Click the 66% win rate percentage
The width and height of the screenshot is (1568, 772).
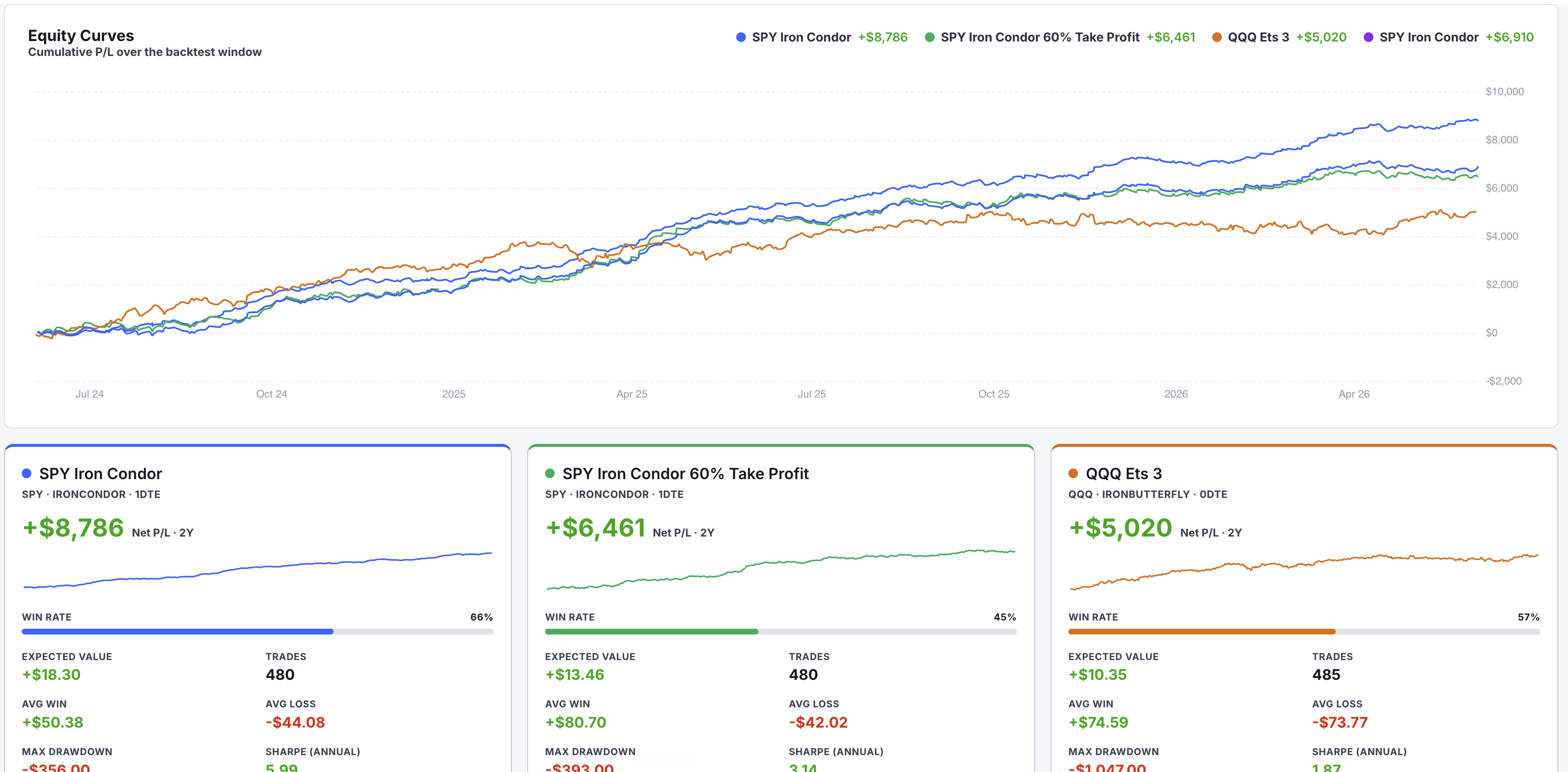tap(481, 617)
